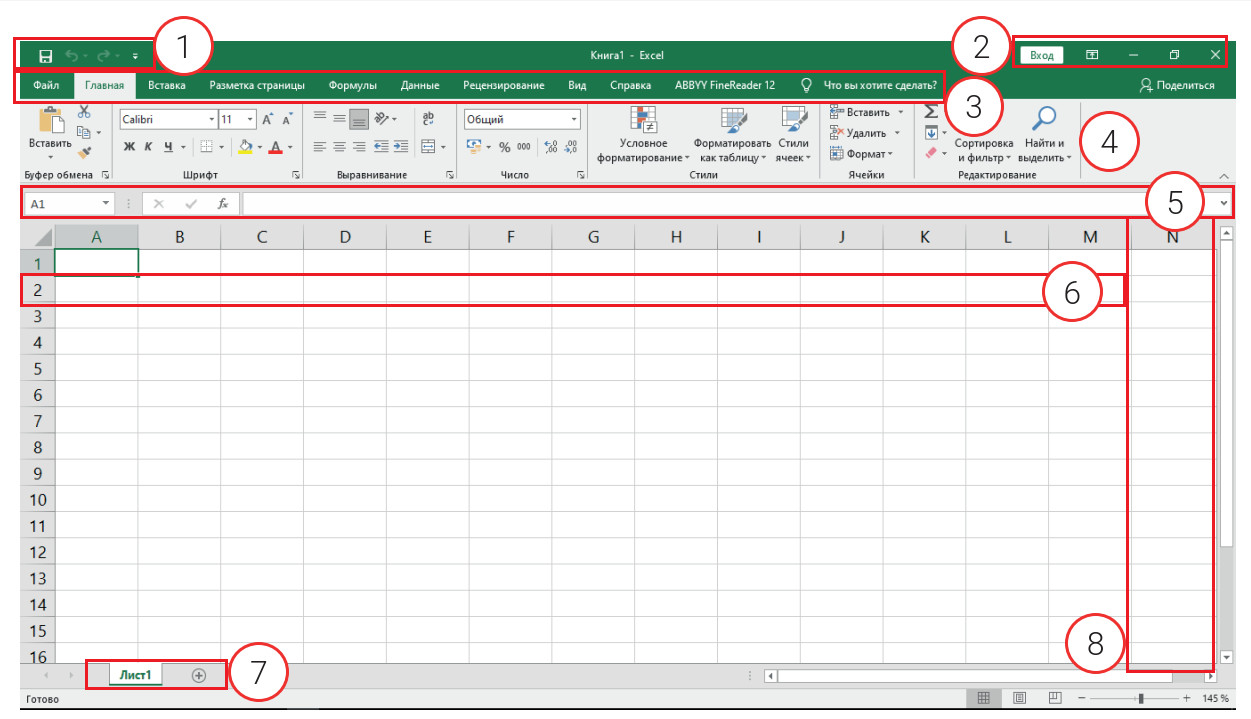Click the Clear eraser icon
The image size is (1251, 719).
click(x=931, y=153)
